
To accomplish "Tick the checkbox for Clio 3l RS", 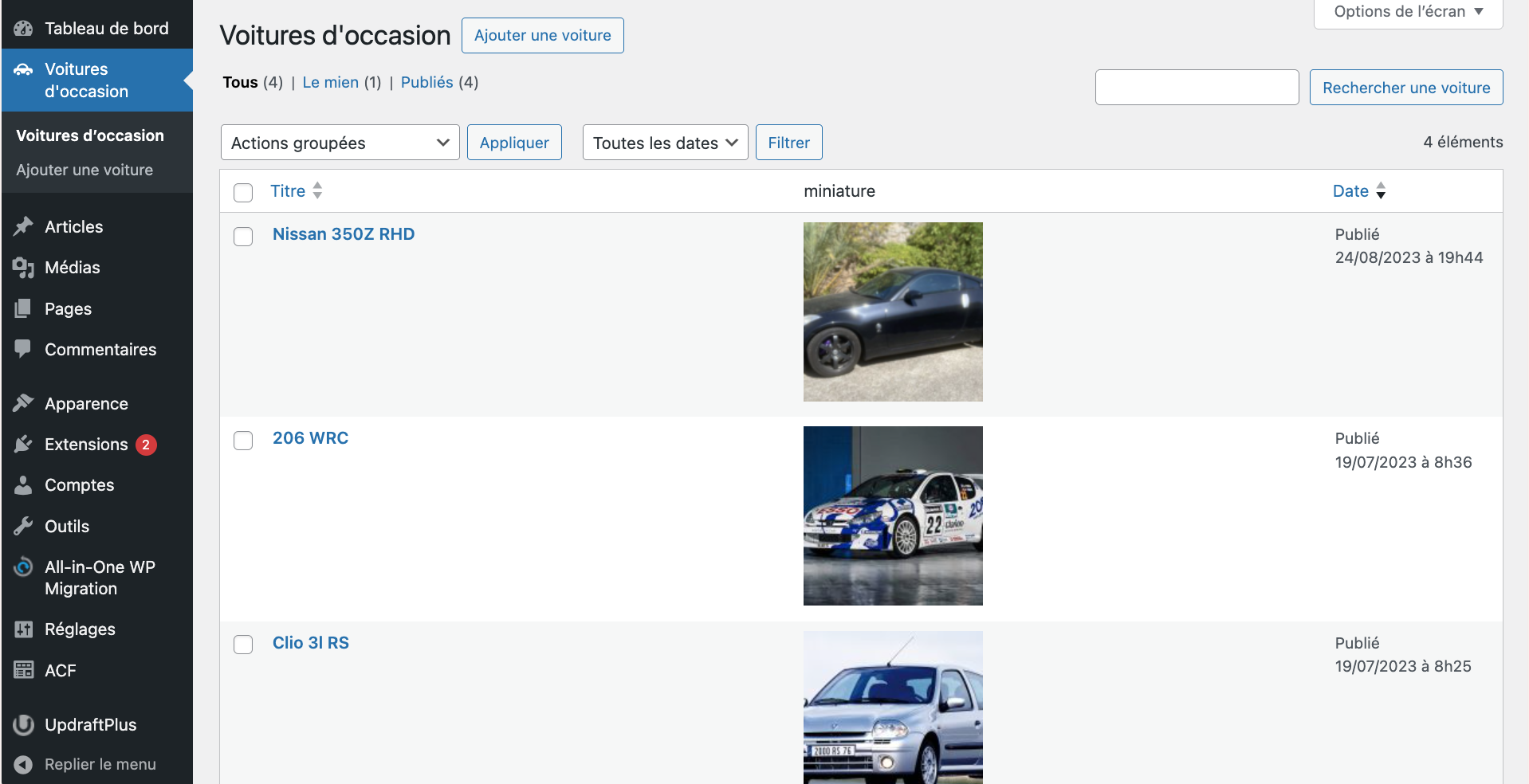I will 243,645.
